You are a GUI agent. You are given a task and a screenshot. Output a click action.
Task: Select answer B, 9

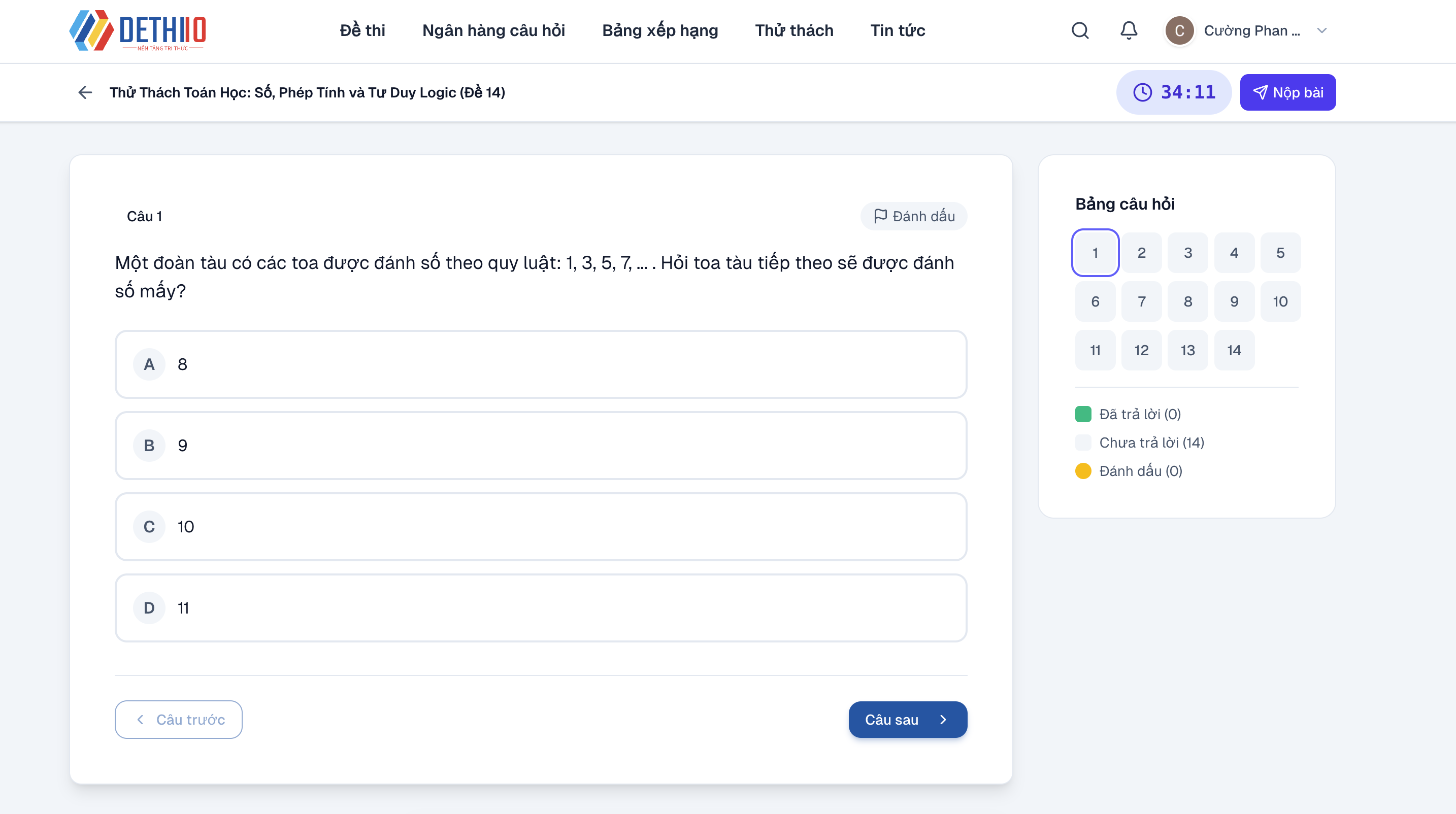(541, 446)
